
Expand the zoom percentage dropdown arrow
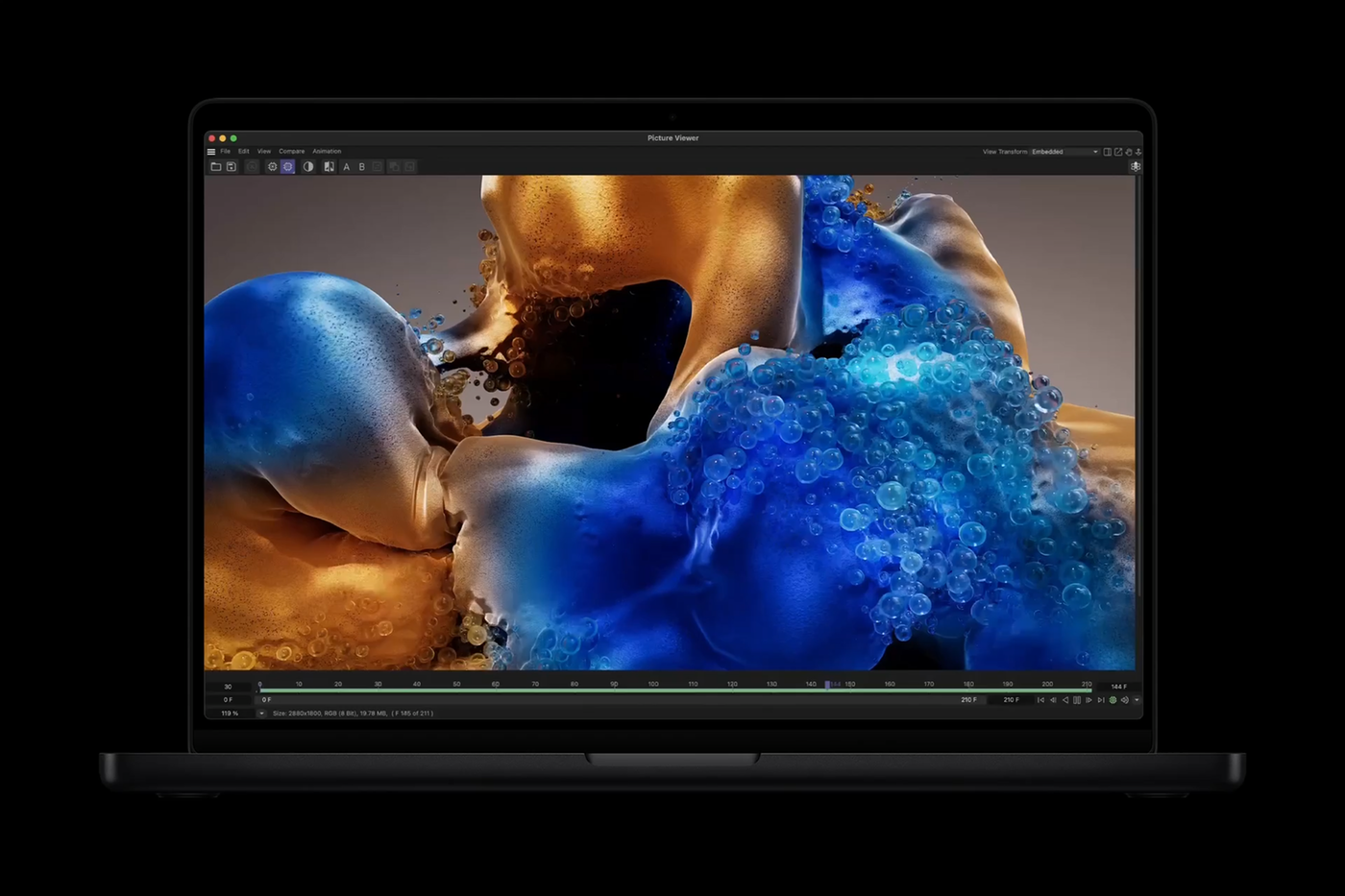(x=261, y=714)
